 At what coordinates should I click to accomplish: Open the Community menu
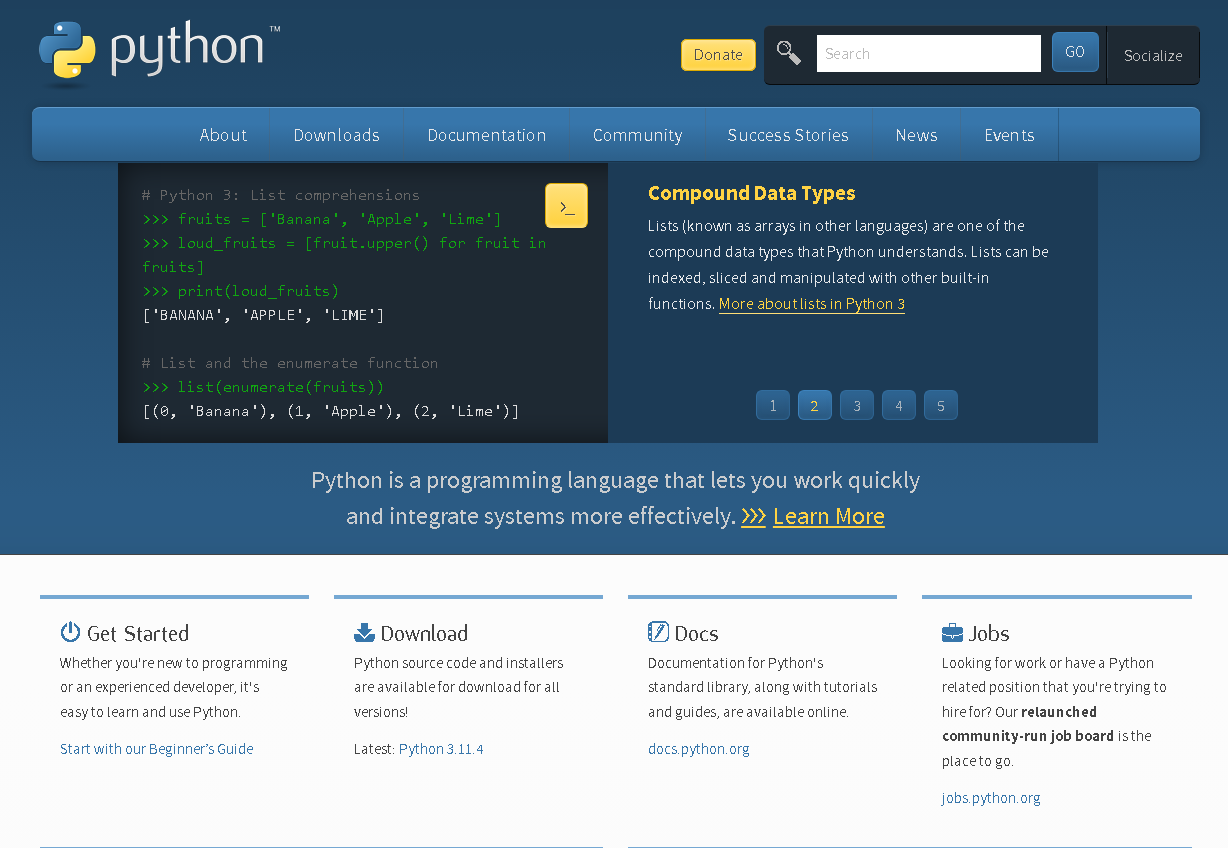(637, 135)
